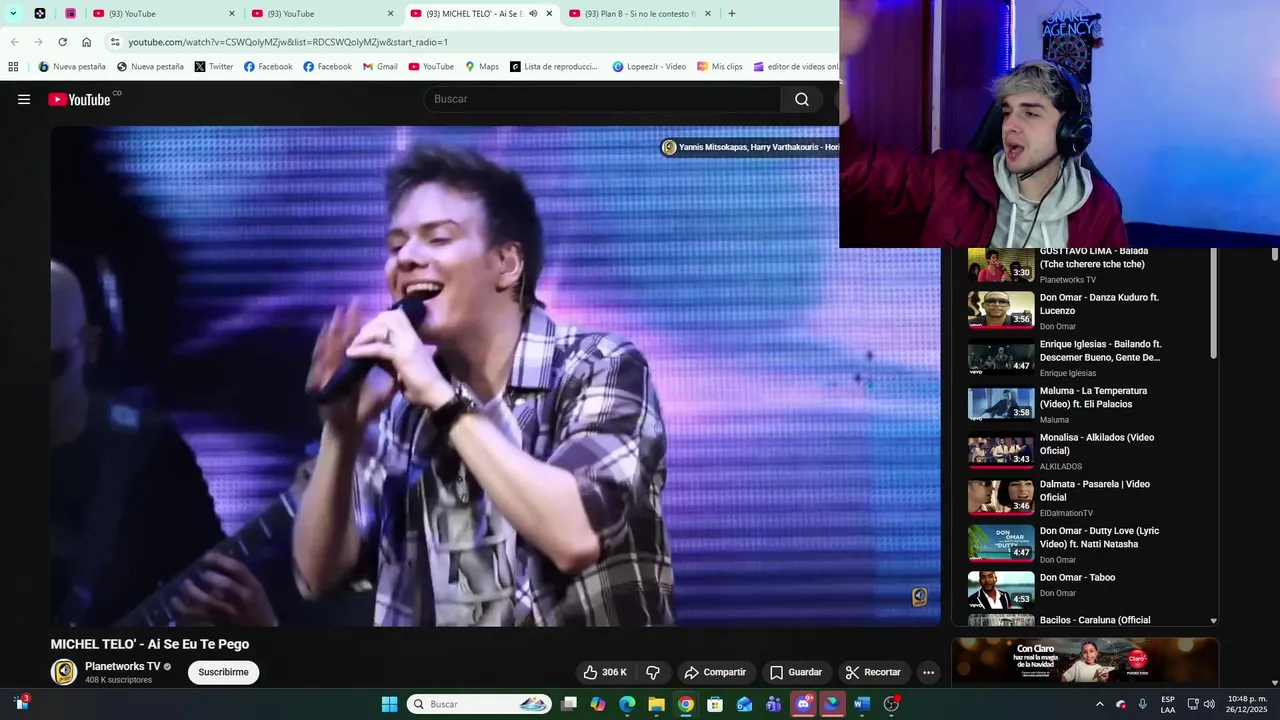This screenshot has width=1280, height=720.
Task: Open OBS Studio taskbar icon
Action: [891, 704]
